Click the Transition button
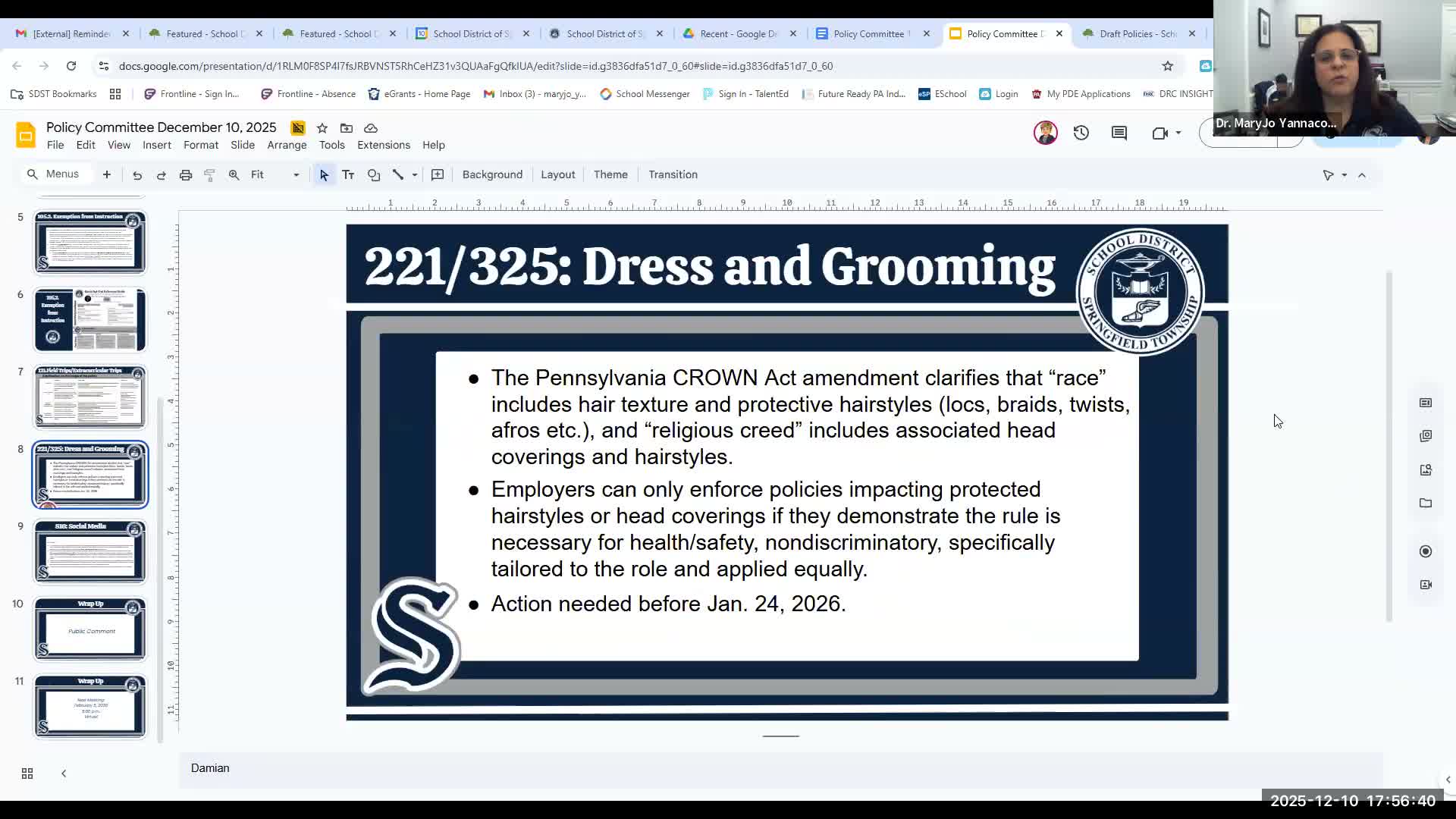This screenshot has width=1456, height=819. tap(673, 174)
